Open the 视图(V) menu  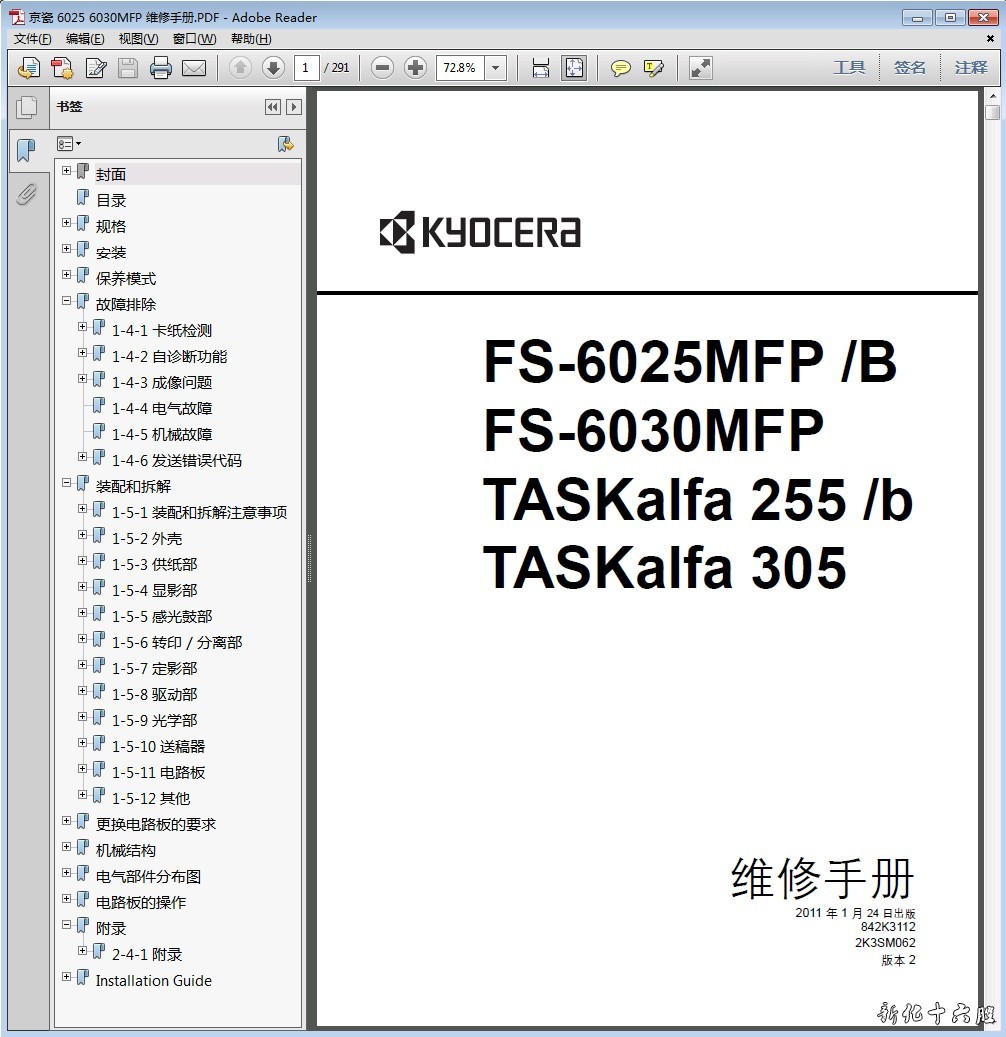[x=138, y=39]
